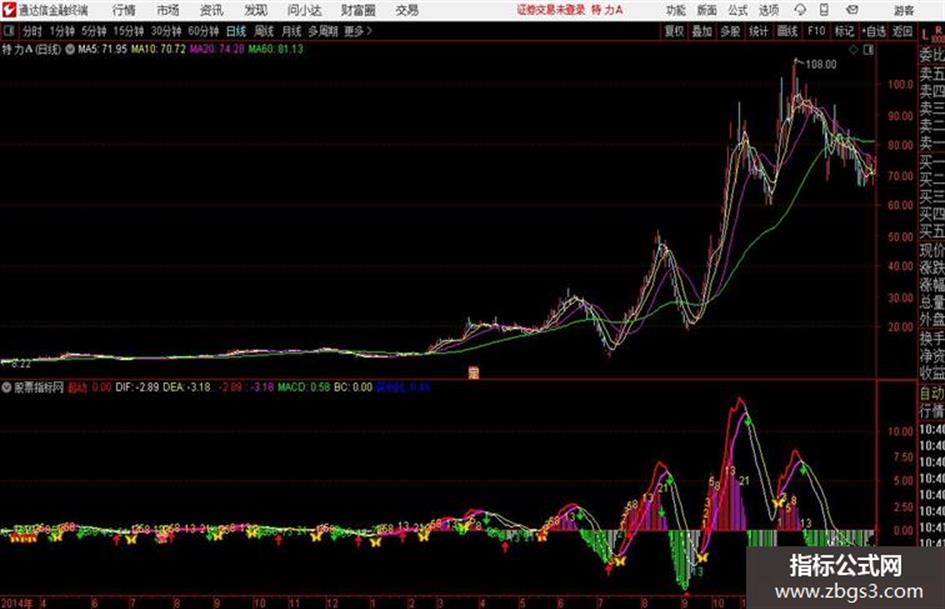Click the 画线 drawing tool button
This screenshot has height=609, width=945.
(x=787, y=31)
